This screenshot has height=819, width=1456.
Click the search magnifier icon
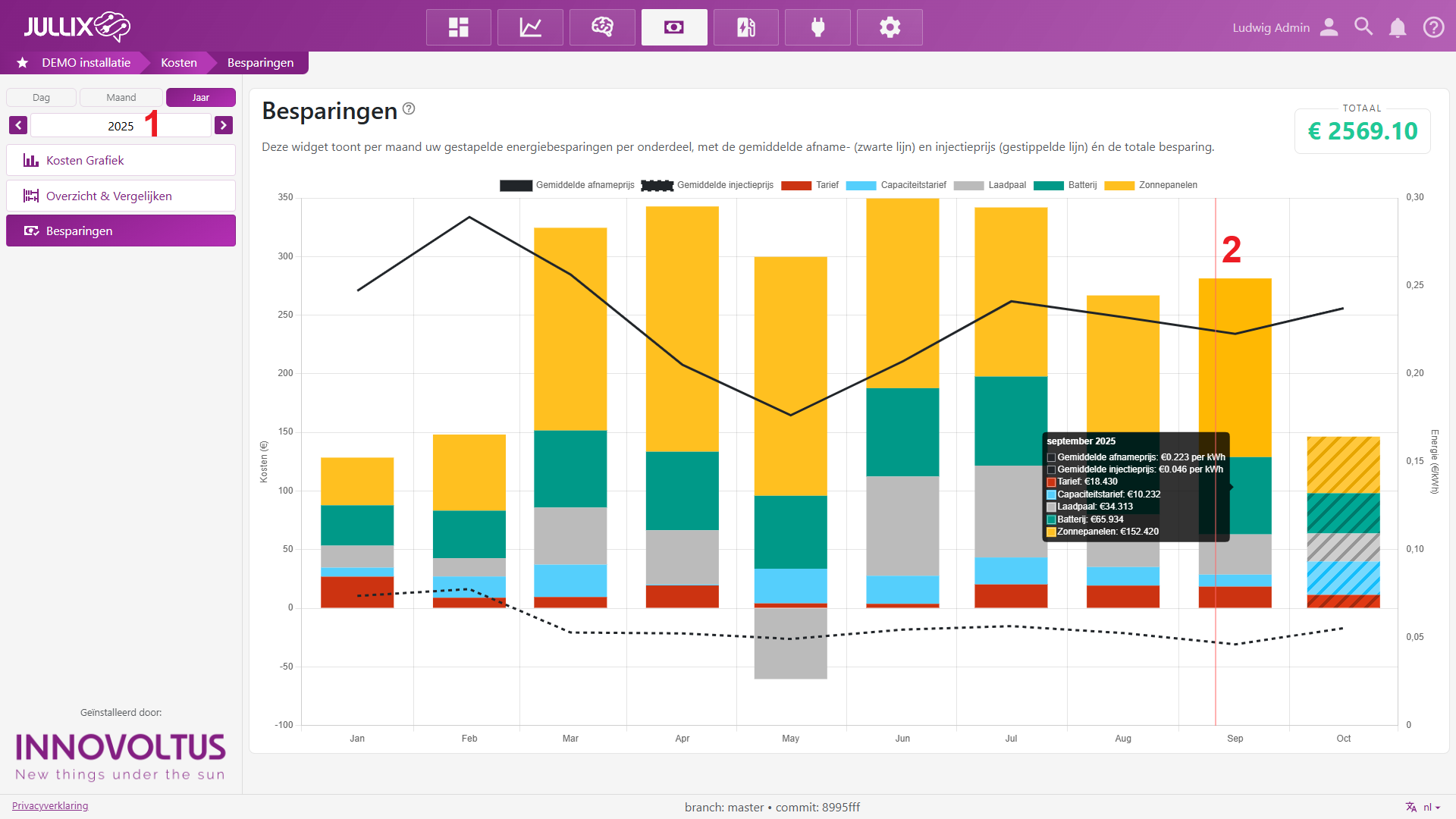[1363, 27]
